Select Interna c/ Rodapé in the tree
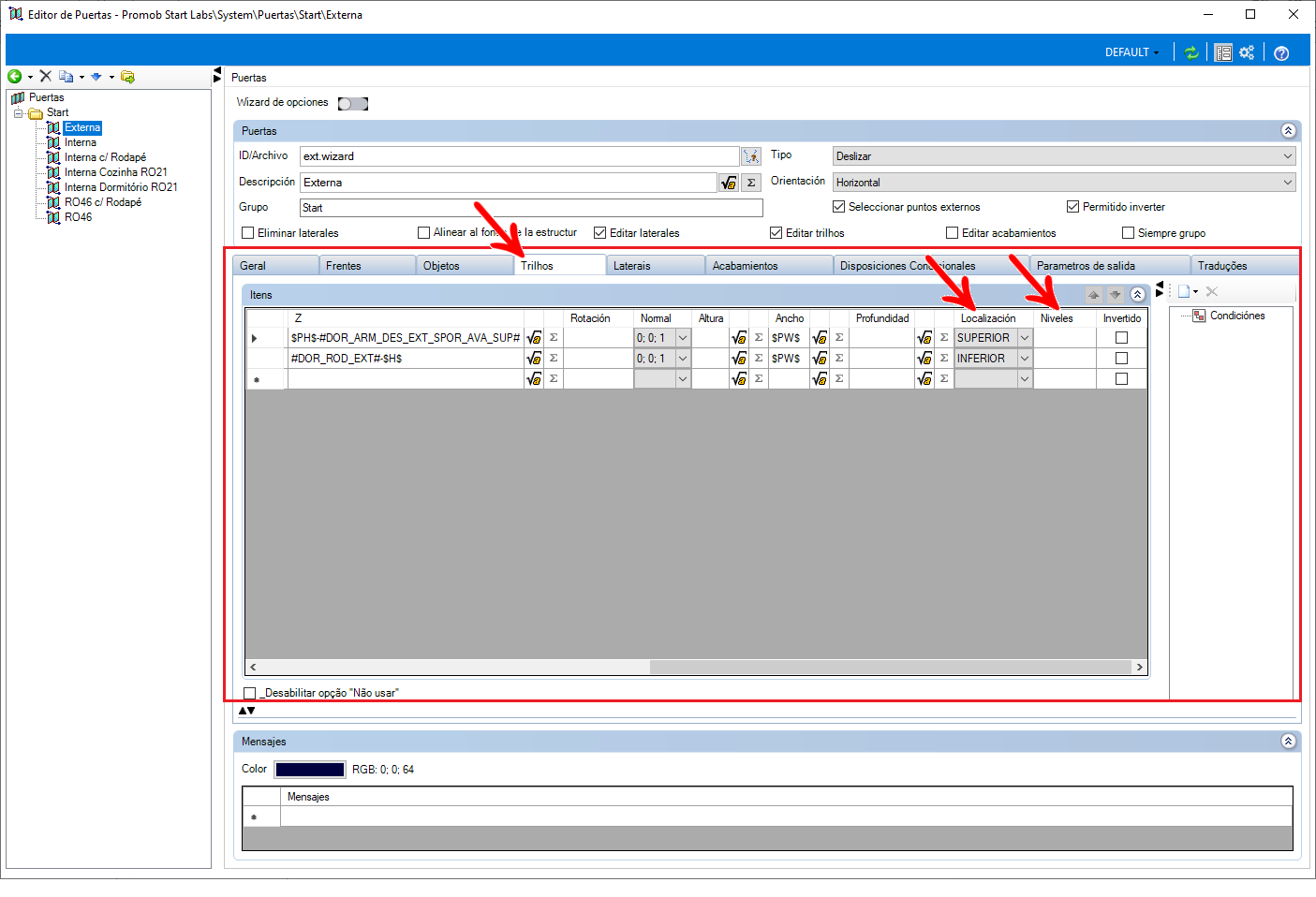 pyautogui.click(x=105, y=157)
